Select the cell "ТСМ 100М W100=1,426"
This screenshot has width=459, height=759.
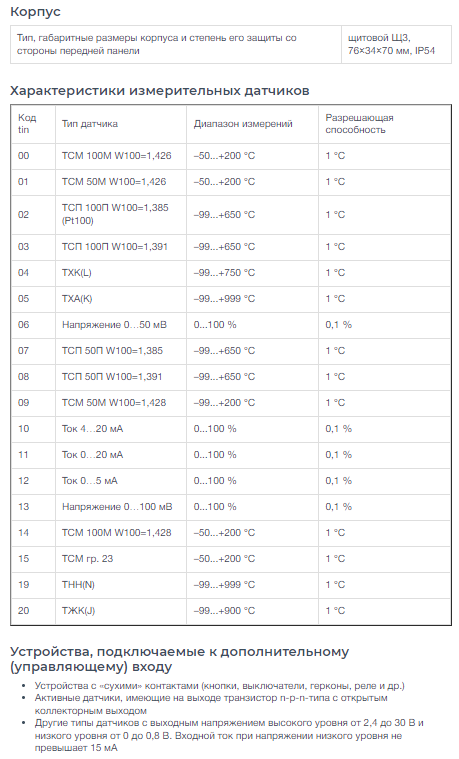[121, 156]
